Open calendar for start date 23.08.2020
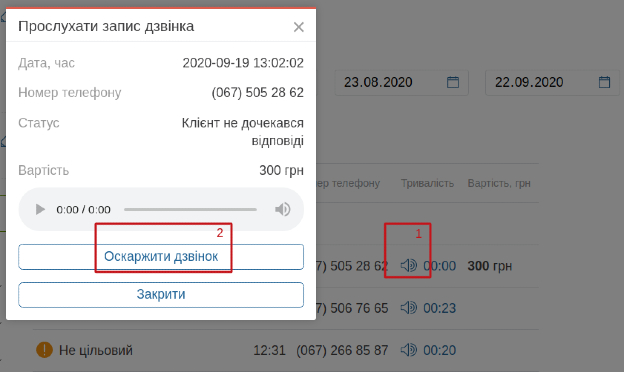The height and width of the screenshot is (372, 624). click(x=453, y=82)
